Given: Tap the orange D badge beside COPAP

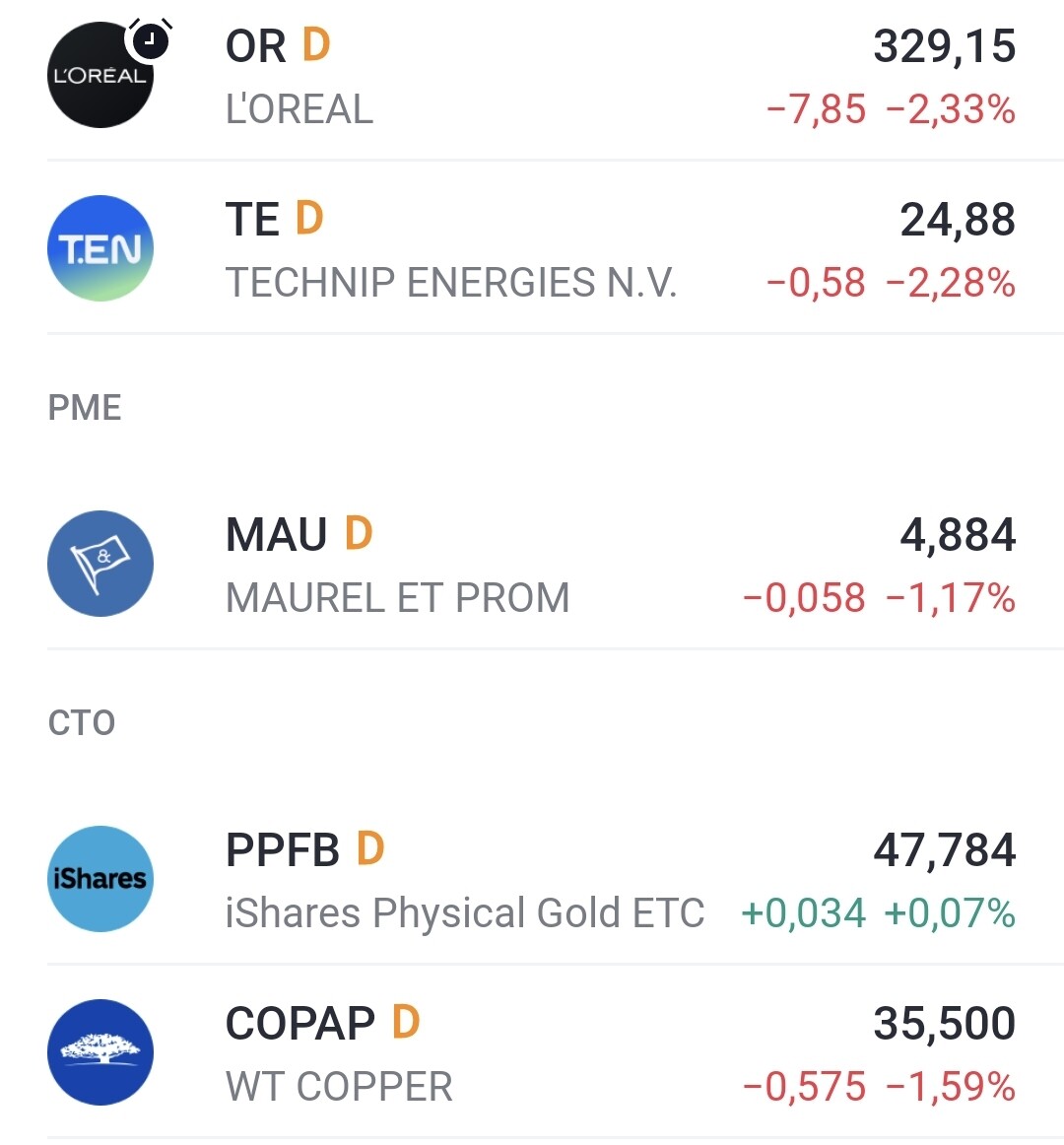Looking at the screenshot, I should click(406, 1022).
